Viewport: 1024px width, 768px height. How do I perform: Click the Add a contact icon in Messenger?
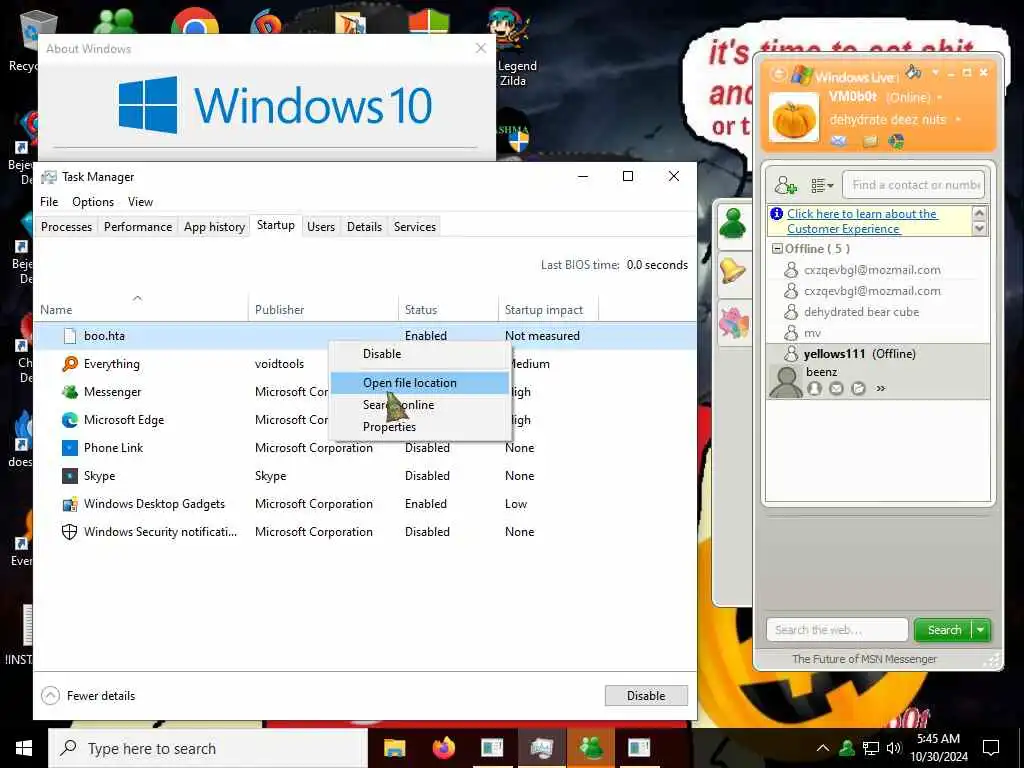(786, 185)
